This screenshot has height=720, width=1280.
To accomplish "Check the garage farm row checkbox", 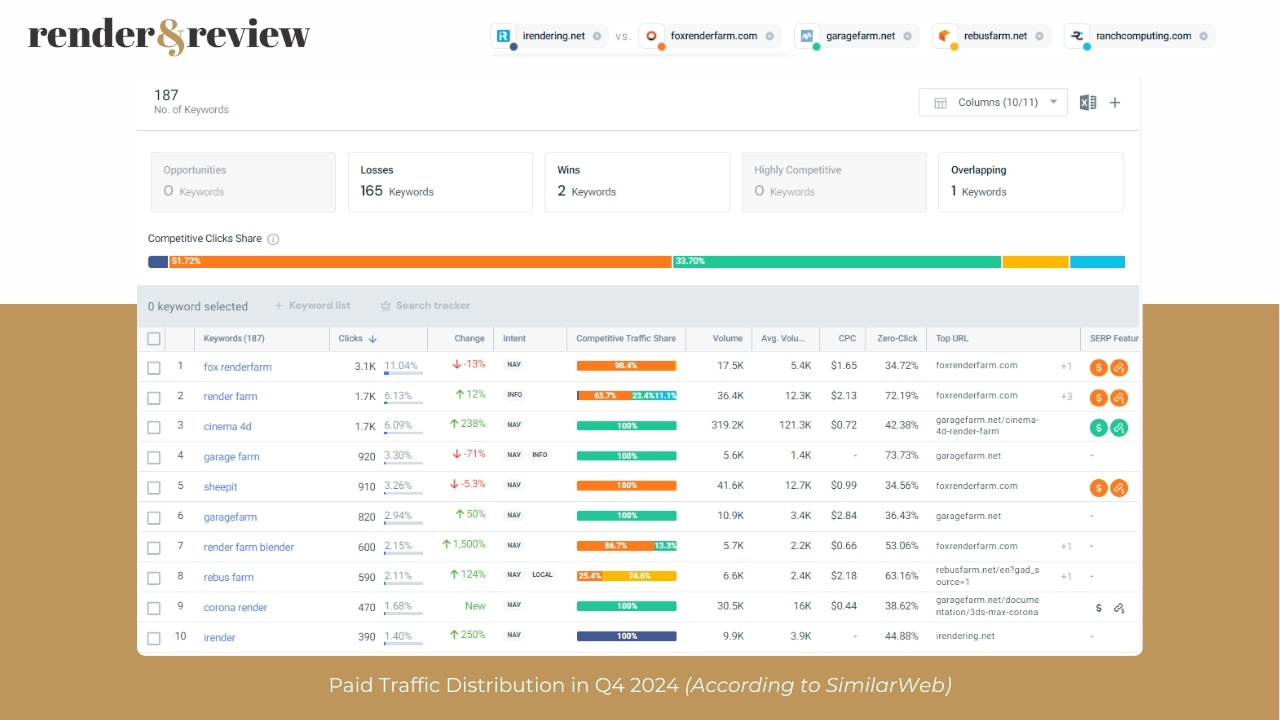I will [x=154, y=457].
